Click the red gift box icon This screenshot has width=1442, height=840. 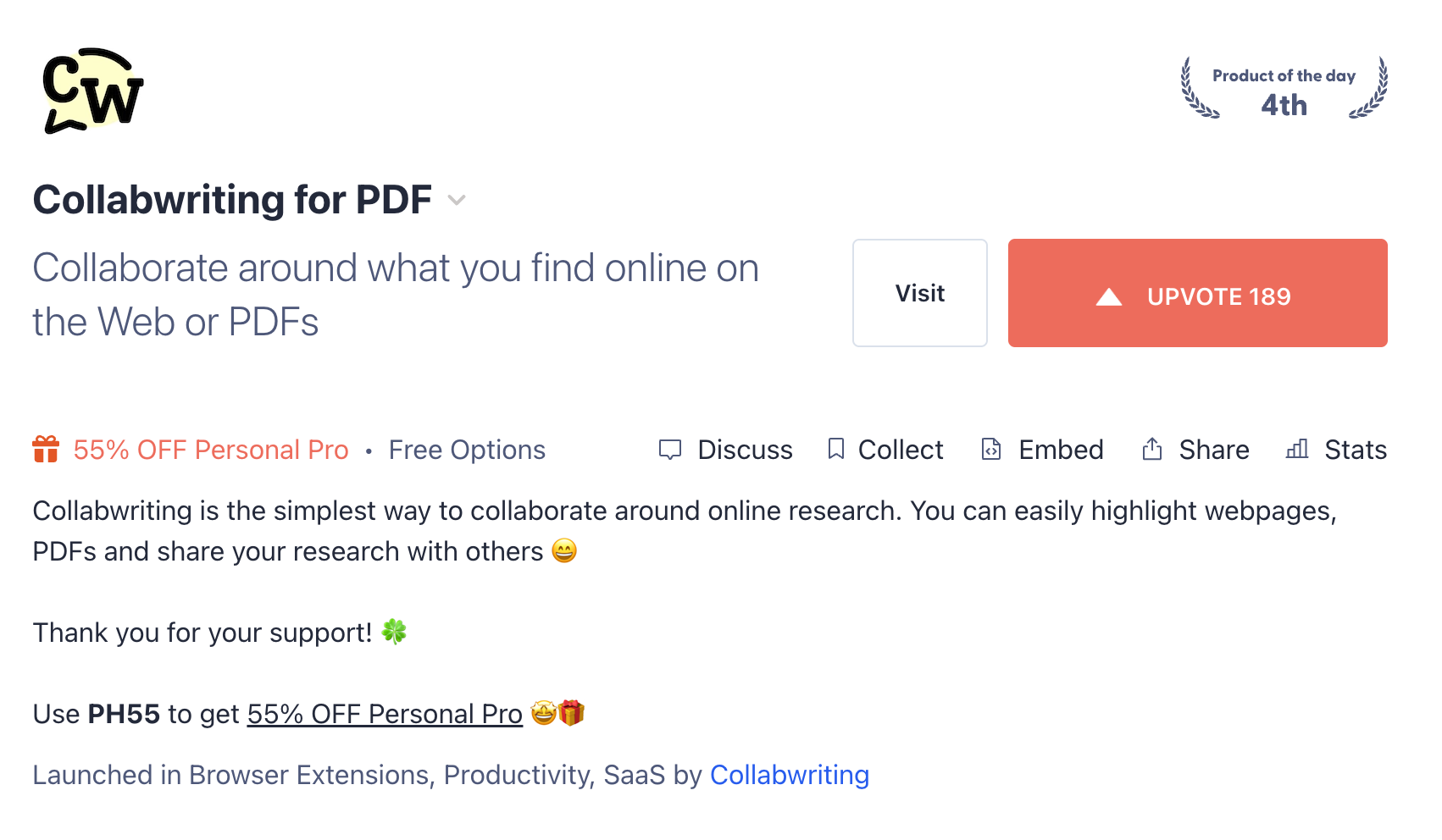click(46, 449)
